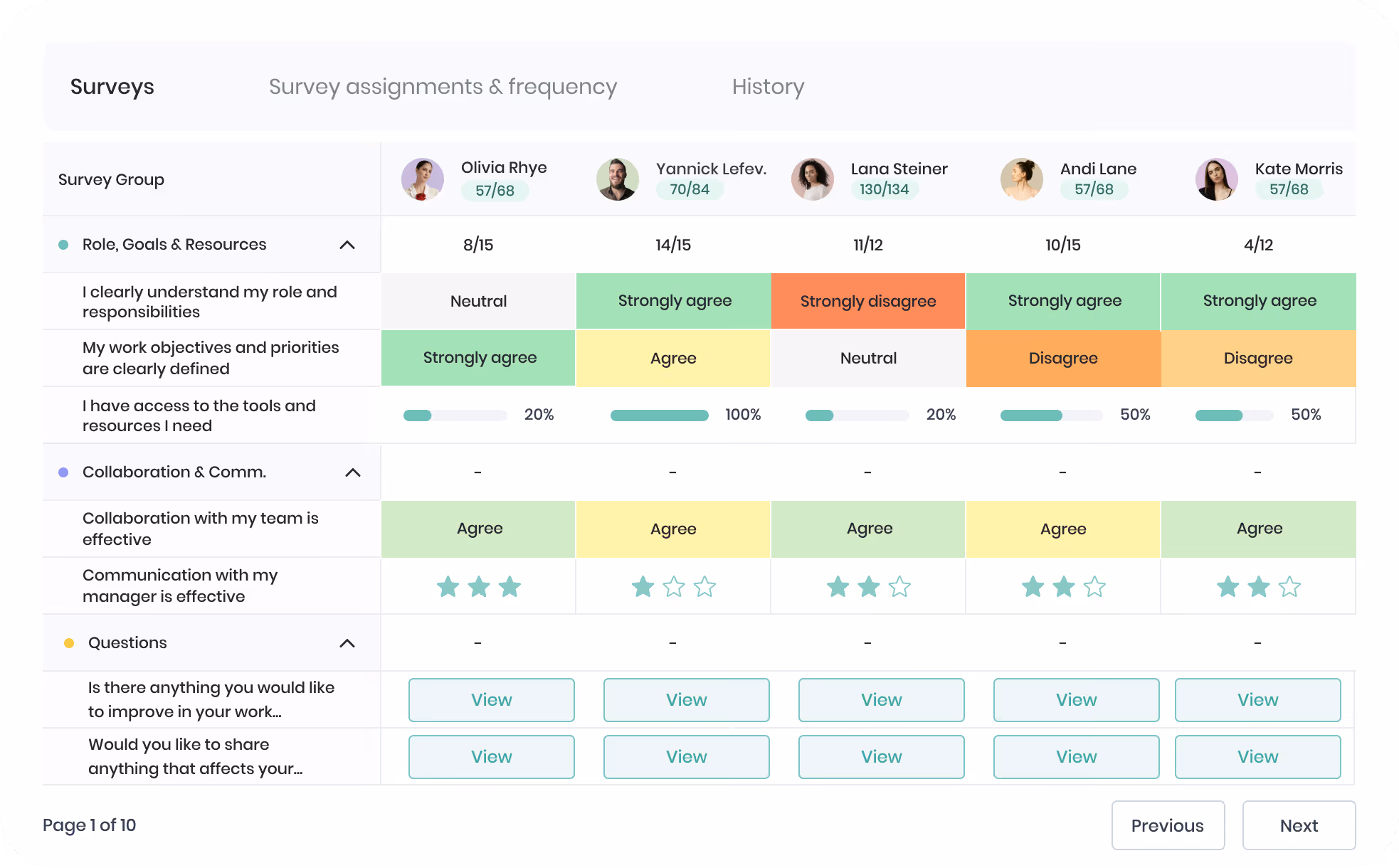View Lana Steiner's improvement answer
This screenshot has width=1399, height=868.
click(882, 700)
